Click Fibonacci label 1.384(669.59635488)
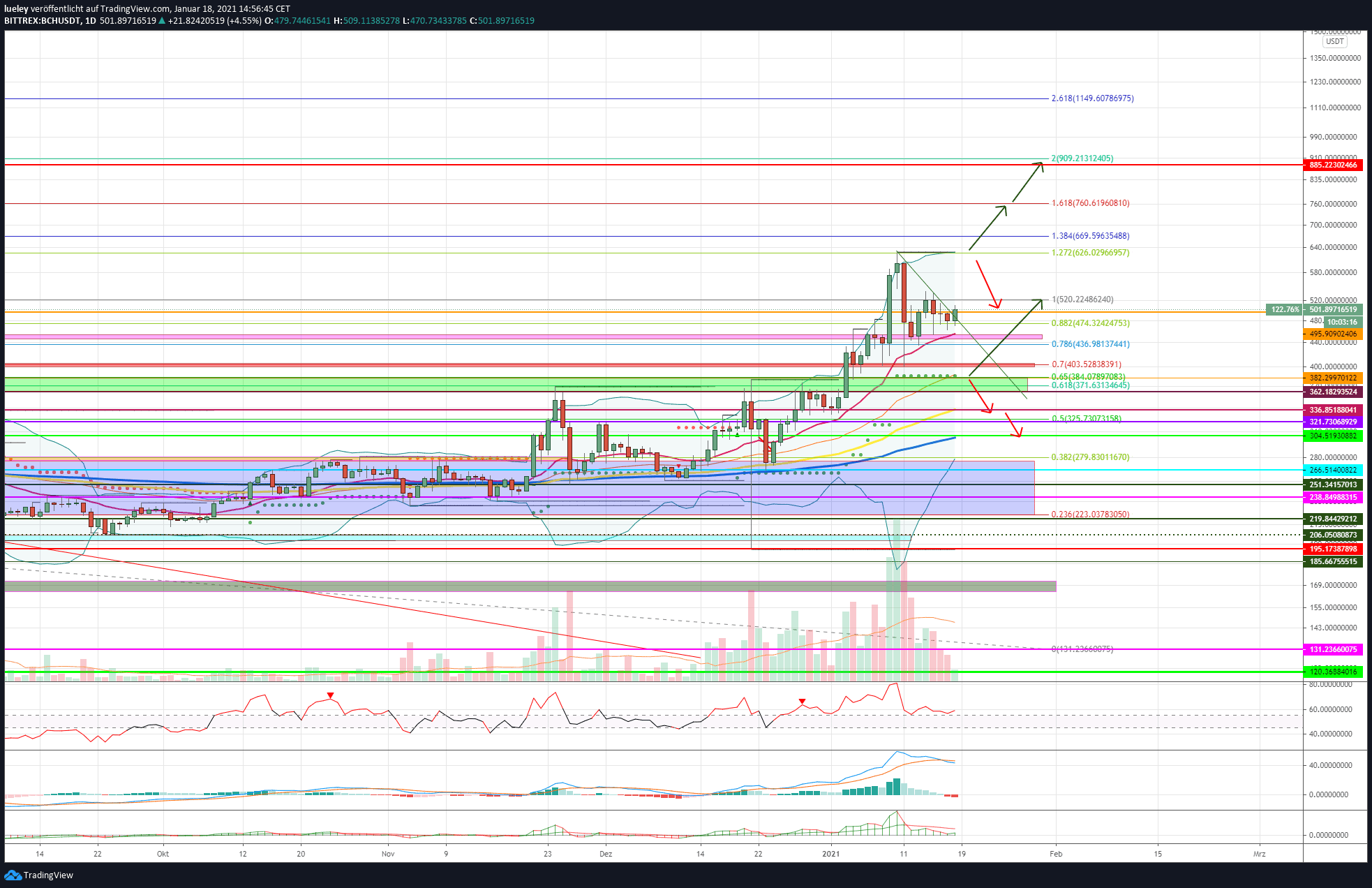Viewport: 1372px width, 888px height. 1090,236
